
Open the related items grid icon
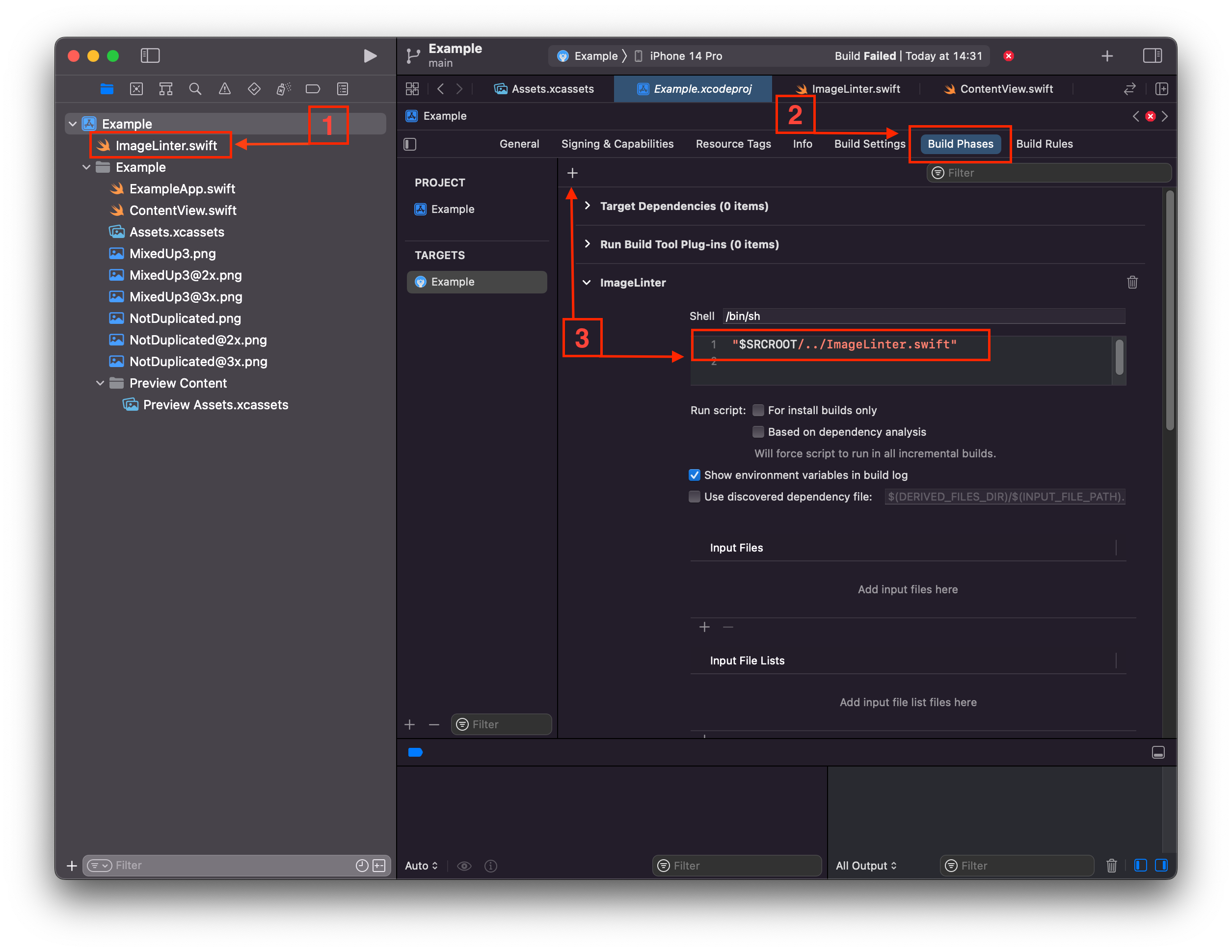pos(412,88)
